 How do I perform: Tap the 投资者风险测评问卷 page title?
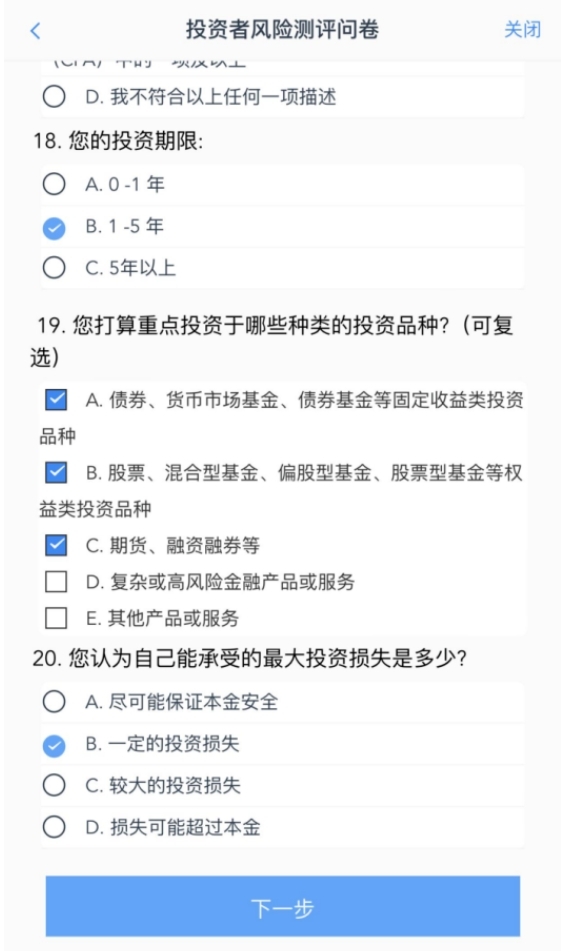282,29
